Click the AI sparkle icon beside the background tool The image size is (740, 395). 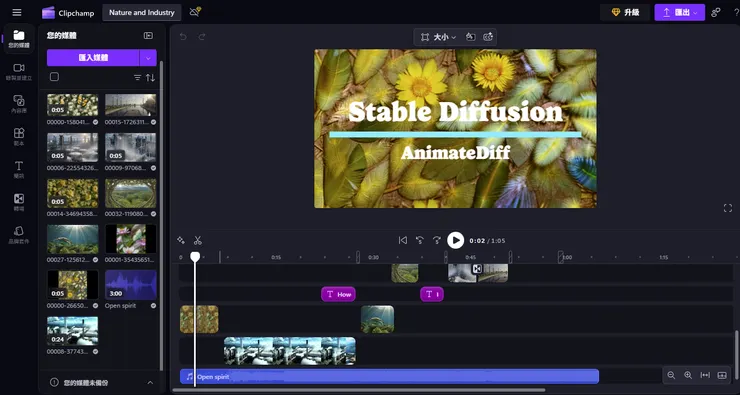coord(488,37)
